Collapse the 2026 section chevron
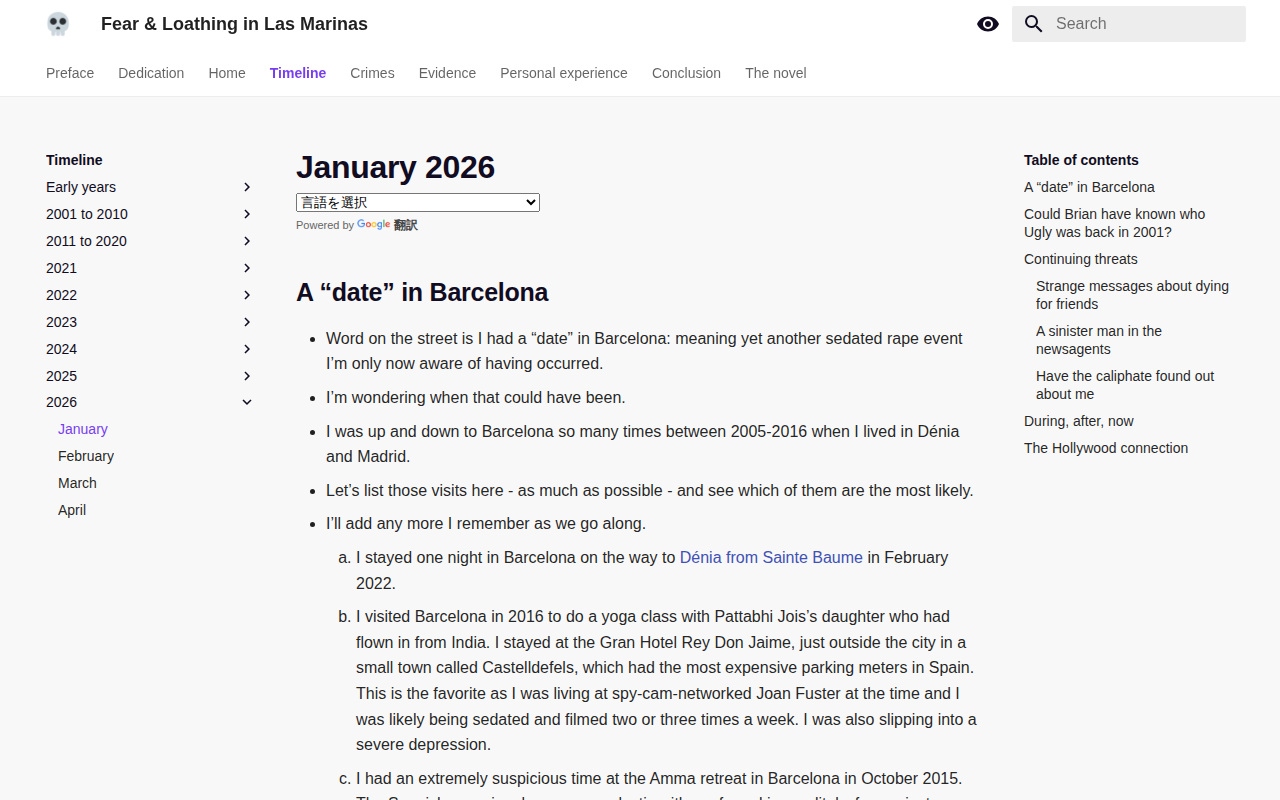The width and height of the screenshot is (1280, 800). (247, 402)
